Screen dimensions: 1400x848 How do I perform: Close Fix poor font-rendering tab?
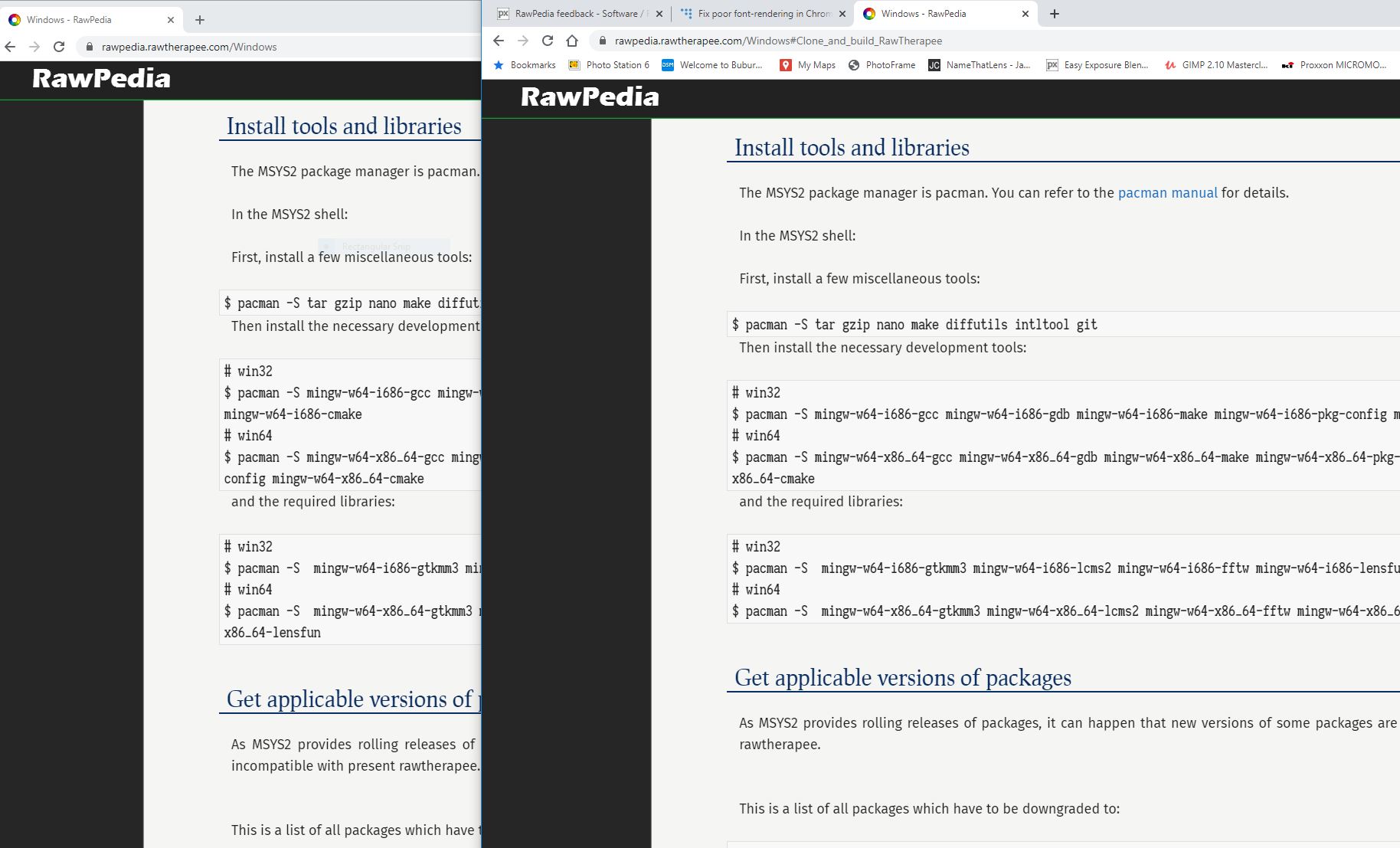842,14
